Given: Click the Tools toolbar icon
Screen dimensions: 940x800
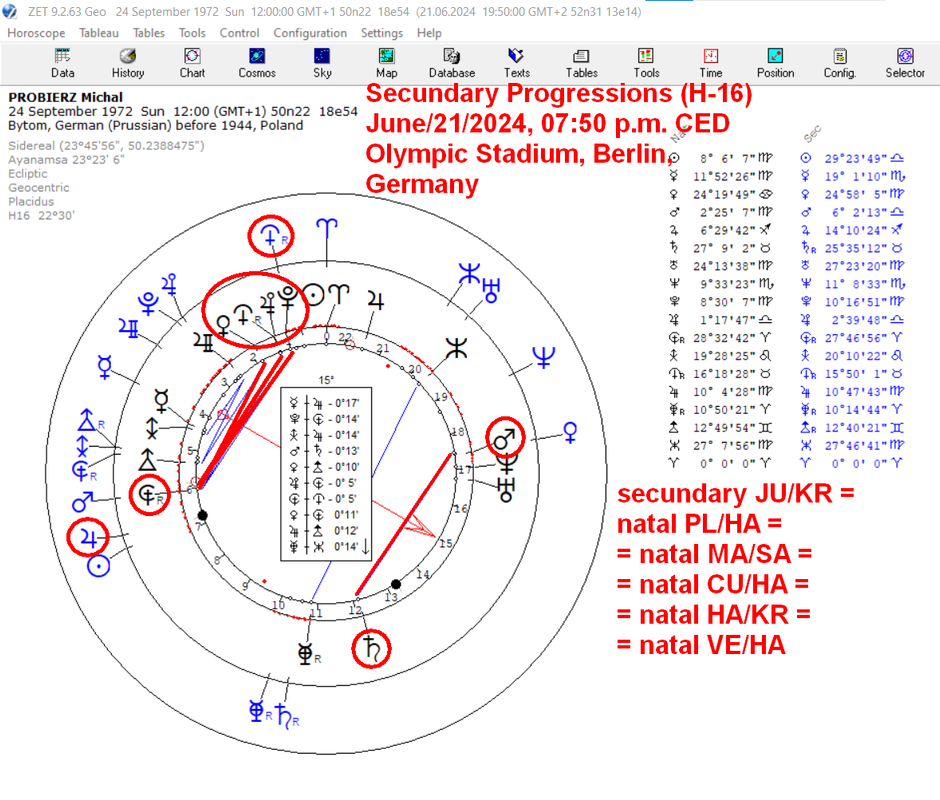Looking at the screenshot, I should pyautogui.click(x=646, y=64).
